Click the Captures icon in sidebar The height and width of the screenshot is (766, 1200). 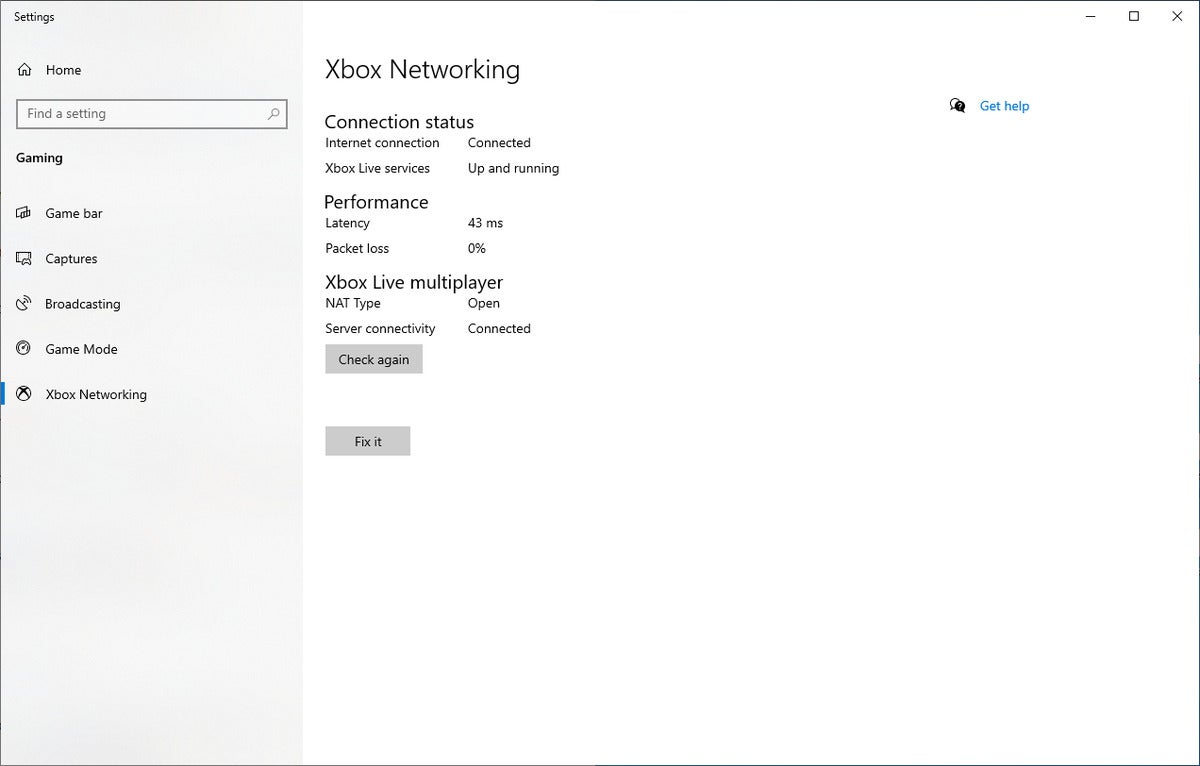click(x=25, y=258)
